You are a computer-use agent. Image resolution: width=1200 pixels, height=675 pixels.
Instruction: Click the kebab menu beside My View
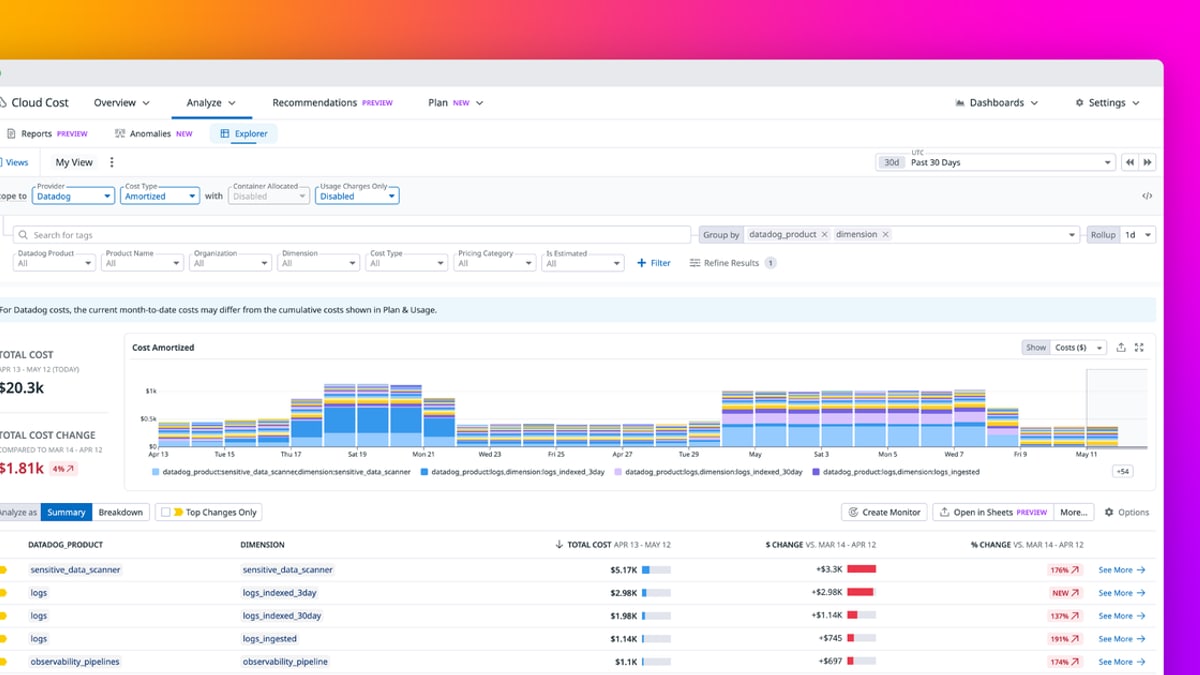(x=112, y=162)
